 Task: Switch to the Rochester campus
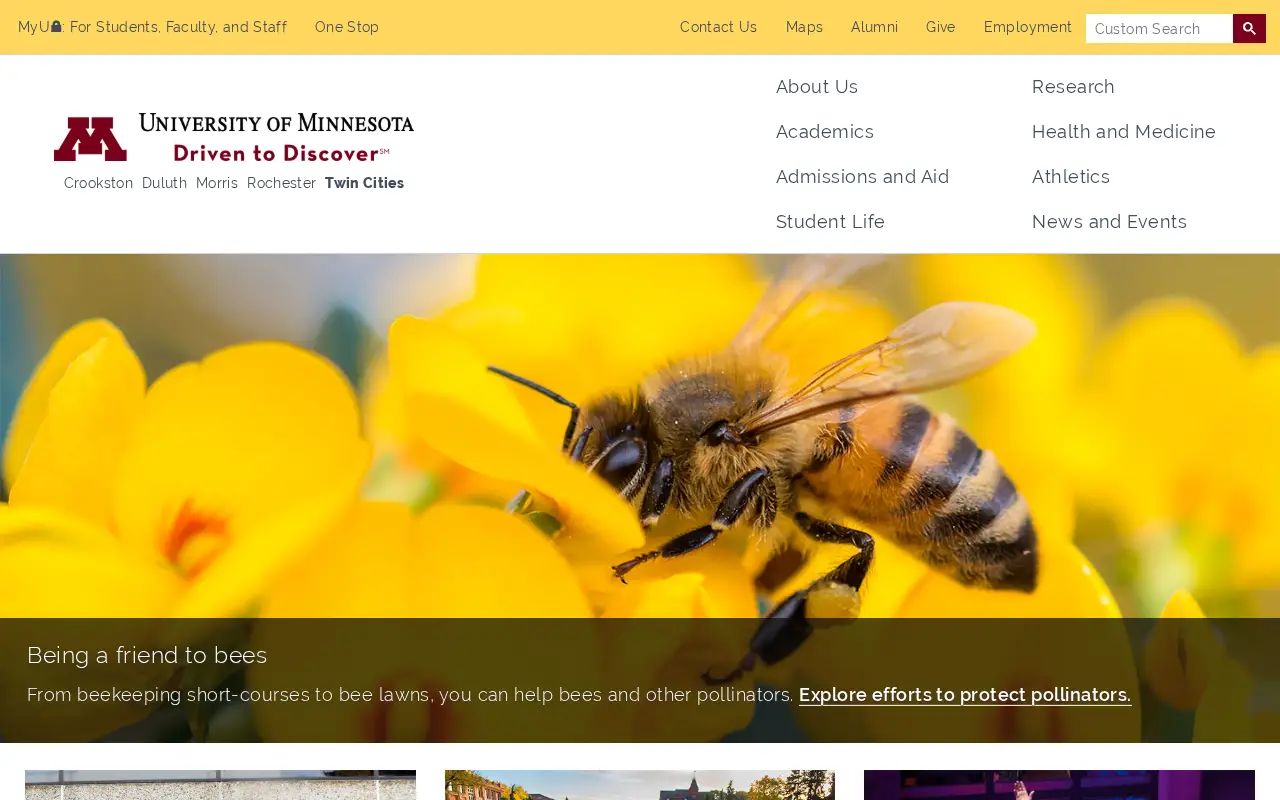click(281, 183)
